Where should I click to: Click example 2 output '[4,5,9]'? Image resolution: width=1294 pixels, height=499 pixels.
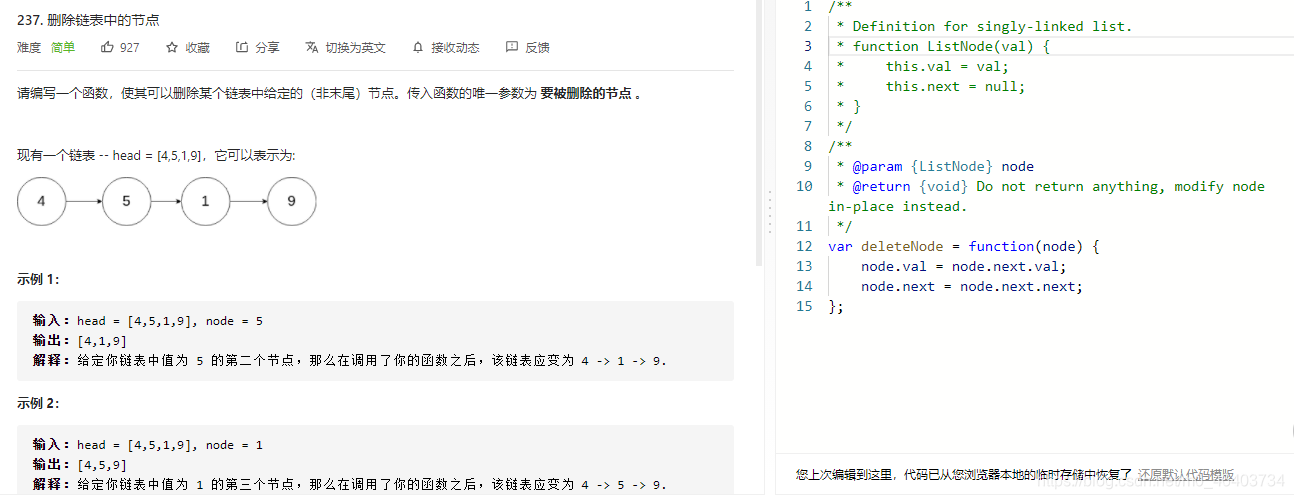coord(101,464)
